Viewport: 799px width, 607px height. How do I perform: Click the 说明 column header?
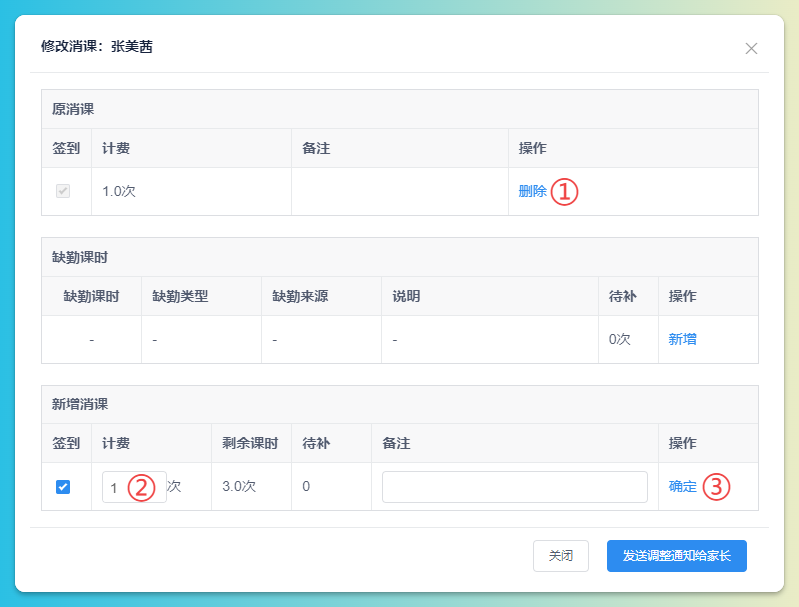(x=406, y=296)
